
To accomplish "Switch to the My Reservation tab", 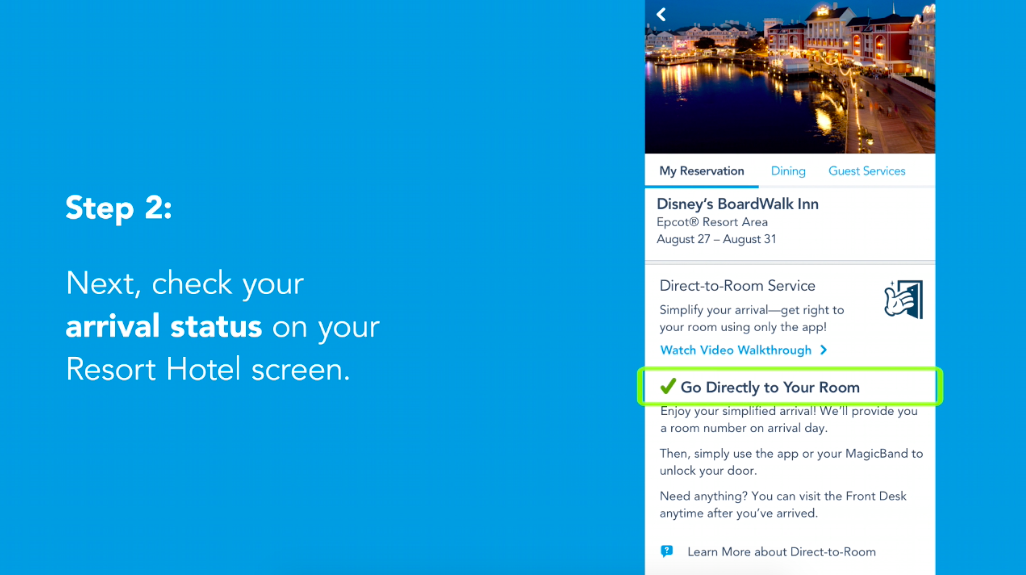I will click(x=701, y=171).
